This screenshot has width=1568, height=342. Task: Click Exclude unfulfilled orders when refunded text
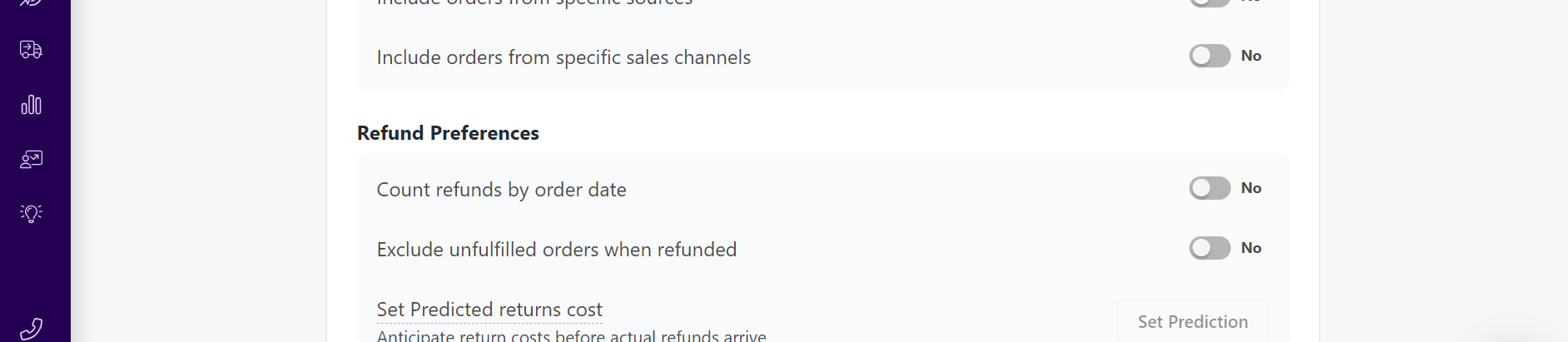coord(556,250)
